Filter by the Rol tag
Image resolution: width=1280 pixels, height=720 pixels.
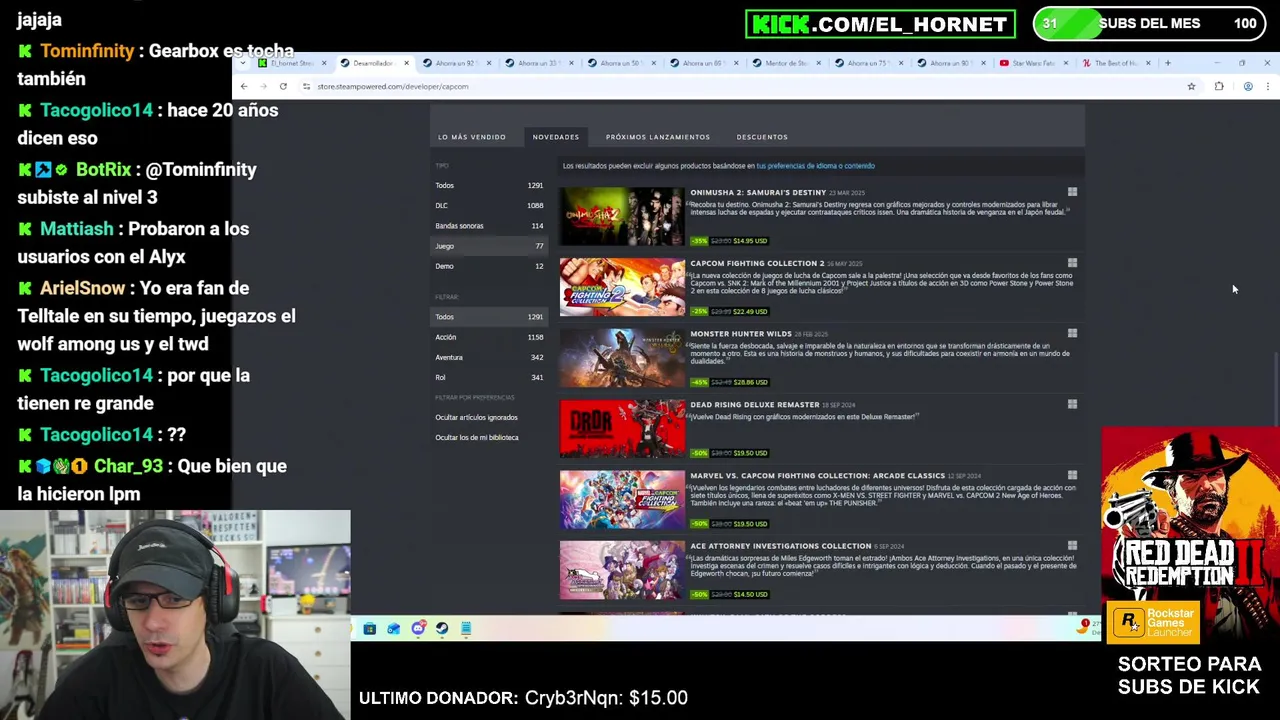coord(489,377)
